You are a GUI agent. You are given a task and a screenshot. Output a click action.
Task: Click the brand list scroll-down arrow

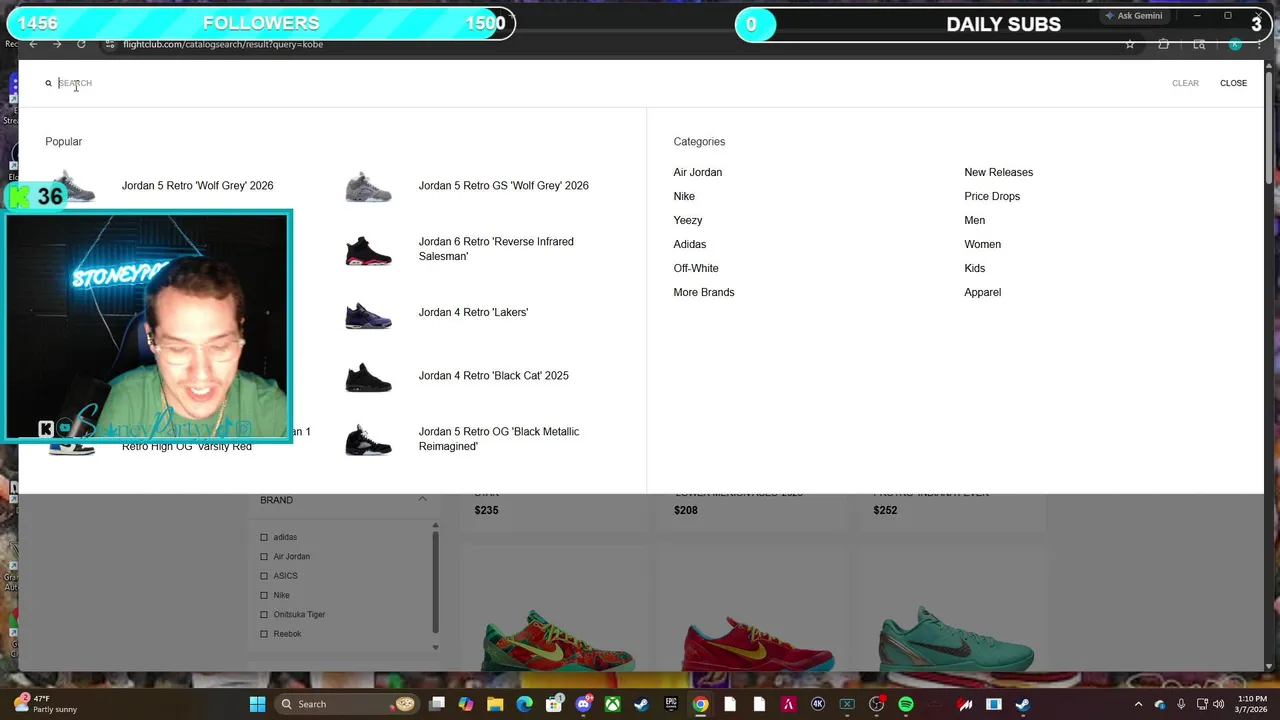coord(435,647)
